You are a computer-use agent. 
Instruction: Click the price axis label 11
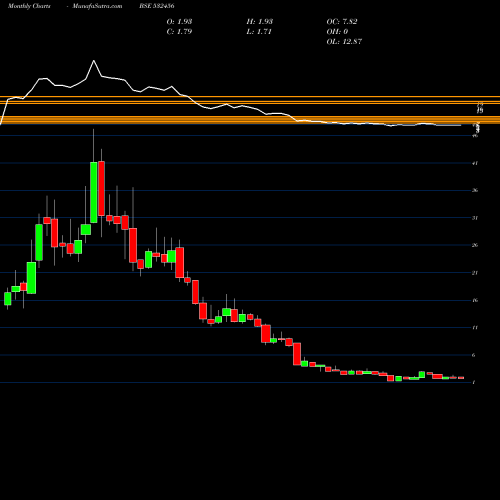[475, 327]
